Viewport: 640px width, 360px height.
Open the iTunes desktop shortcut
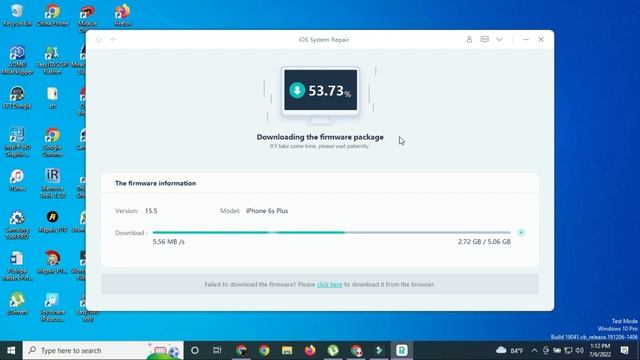(17, 180)
